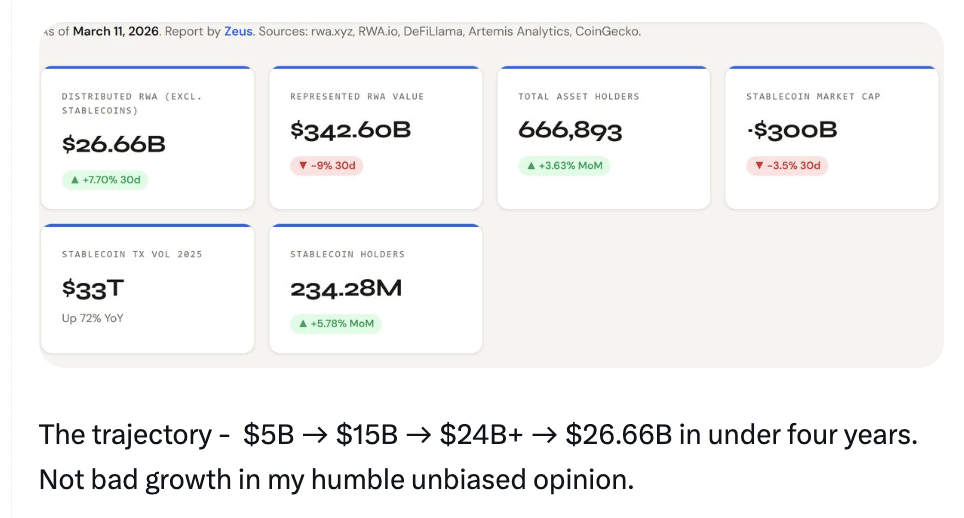Click the +7.70% 30d green badge
This screenshot has width=964, height=518.
point(104,180)
